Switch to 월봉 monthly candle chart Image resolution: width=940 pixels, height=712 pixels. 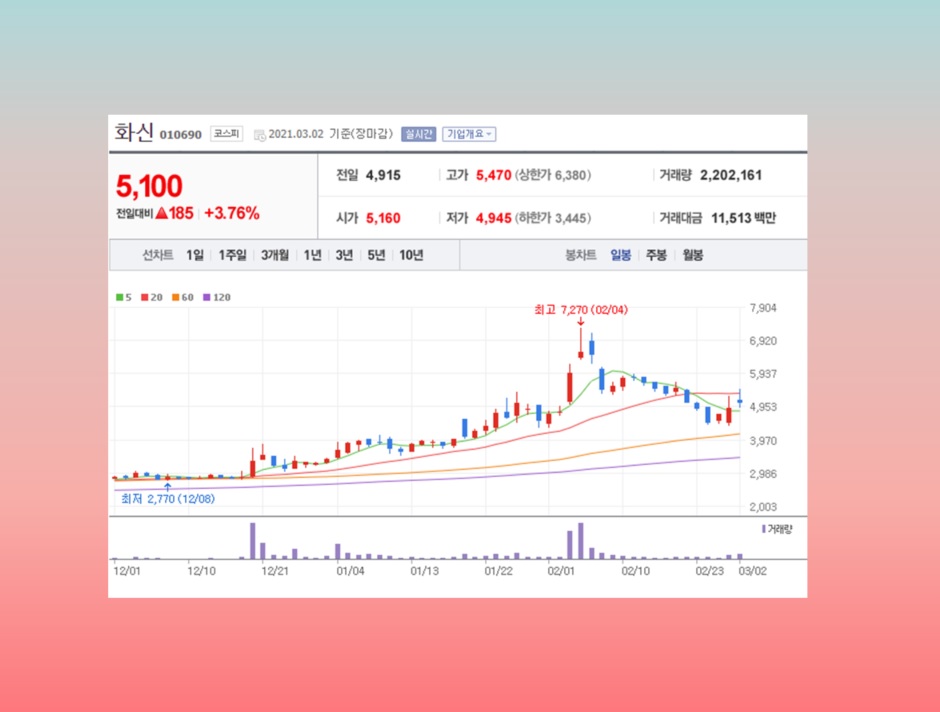coord(693,255)
